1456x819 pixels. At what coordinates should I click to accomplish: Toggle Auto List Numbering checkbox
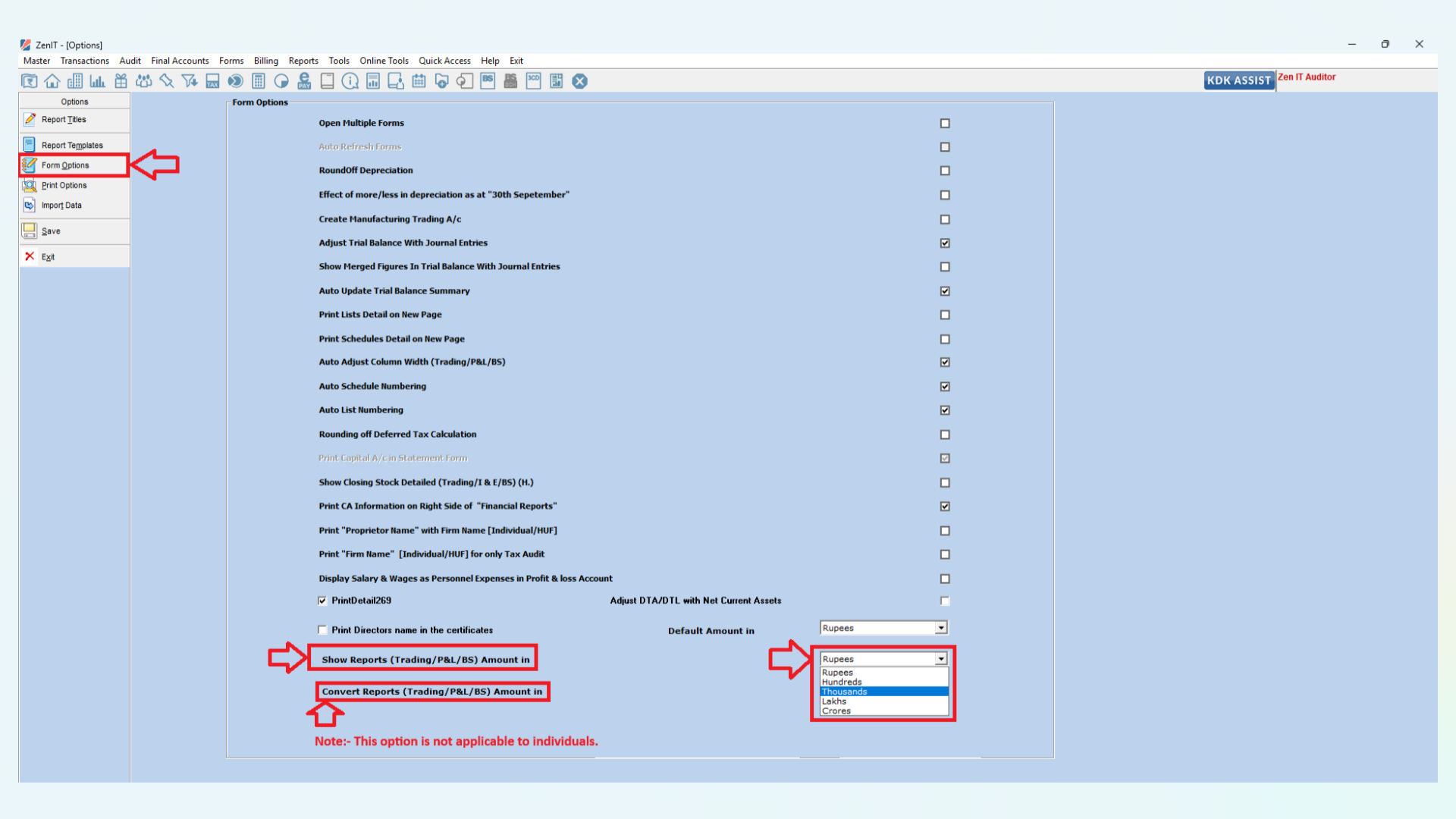pyautogui.click(x=945, y=409)
